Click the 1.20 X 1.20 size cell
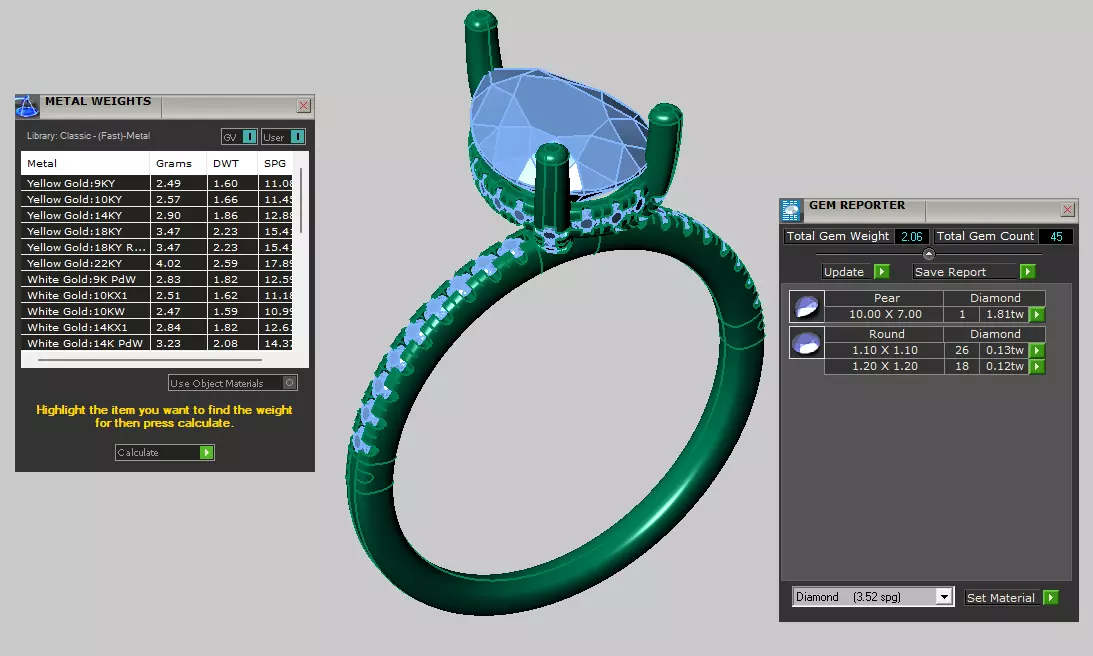The height and width of the screenshot is (656, 1093). coord(885,367)
